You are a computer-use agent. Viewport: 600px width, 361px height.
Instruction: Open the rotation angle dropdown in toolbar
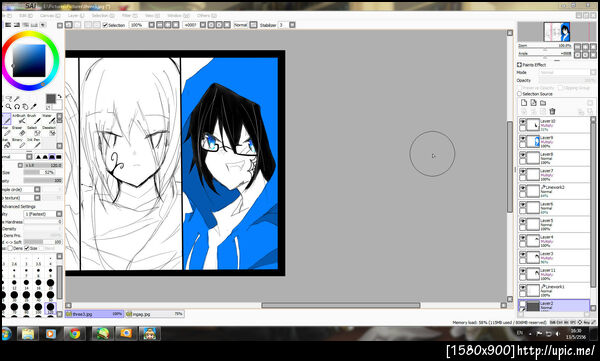(x=203, y=25)
